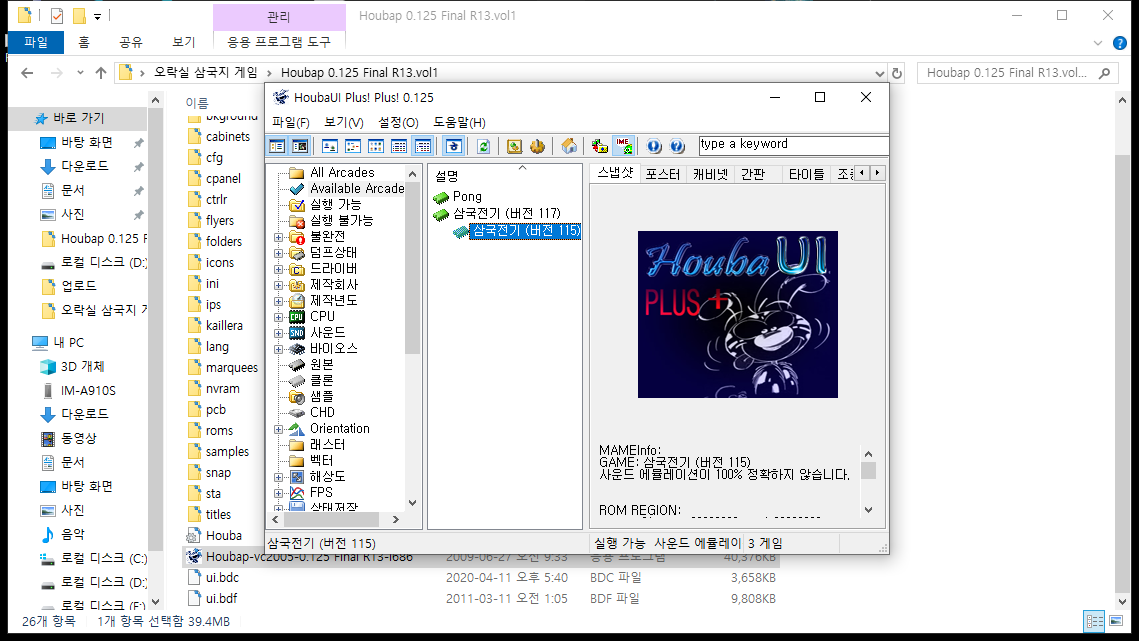Screen dimensions: 1139x641
Task: Select the 원본 folder in tree
Action: coord(322,364)
